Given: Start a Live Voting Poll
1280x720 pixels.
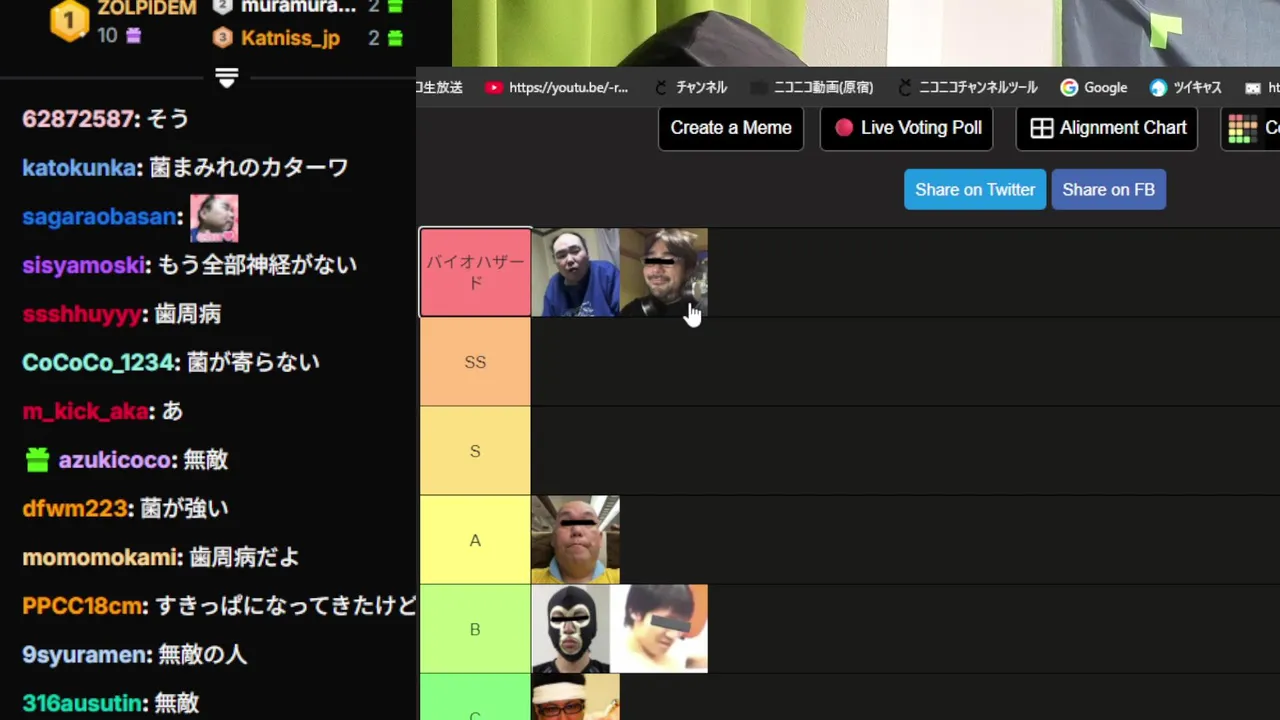Looking at the screenshot, I should click(907, 128).
